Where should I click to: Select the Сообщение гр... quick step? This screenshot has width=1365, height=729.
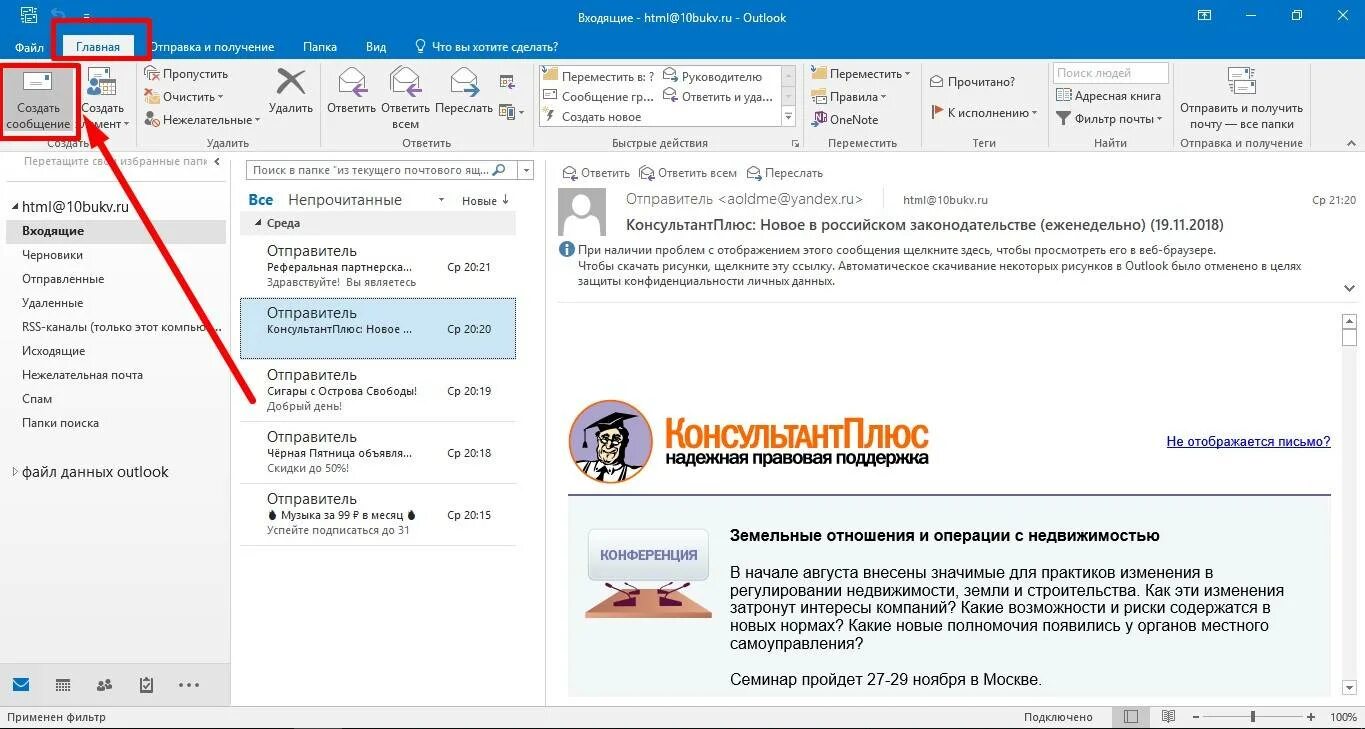599,97
